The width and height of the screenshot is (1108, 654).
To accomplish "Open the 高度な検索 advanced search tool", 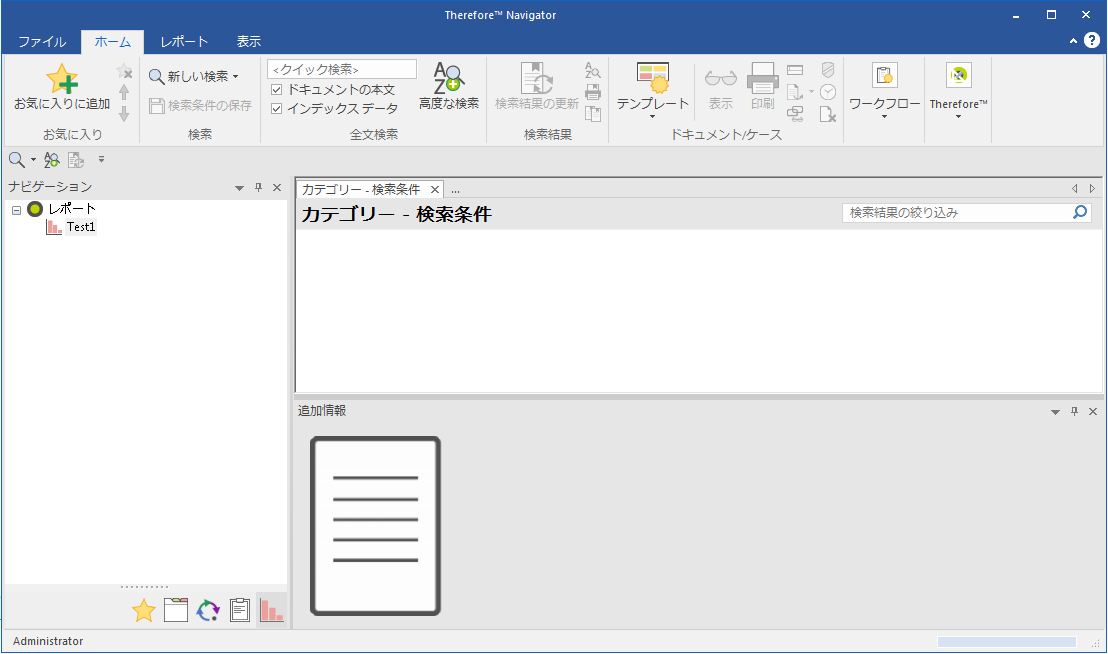I will (x=449, y=86).
